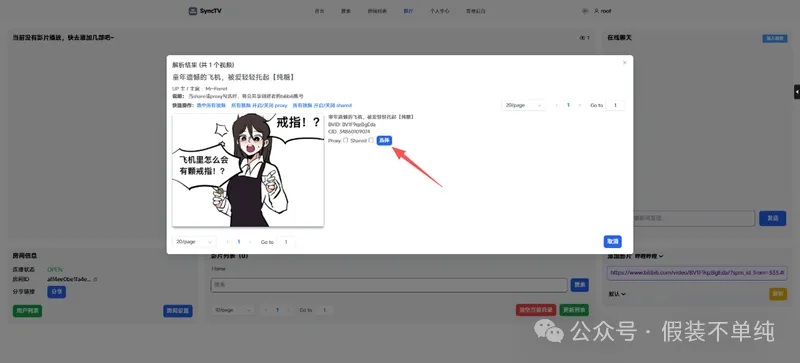The image size is (800, 363).
Task: Copy the room ID with the copy icon
Action: pos(95,279)
